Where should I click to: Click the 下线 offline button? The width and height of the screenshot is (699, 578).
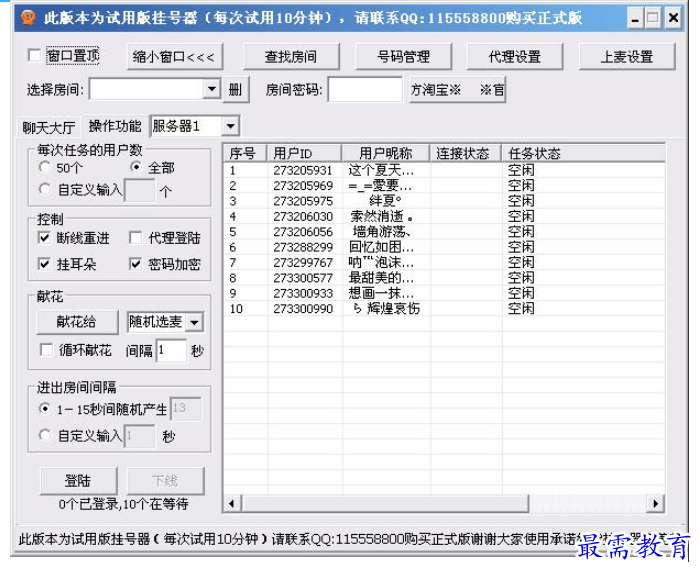[x=166, y=480]
